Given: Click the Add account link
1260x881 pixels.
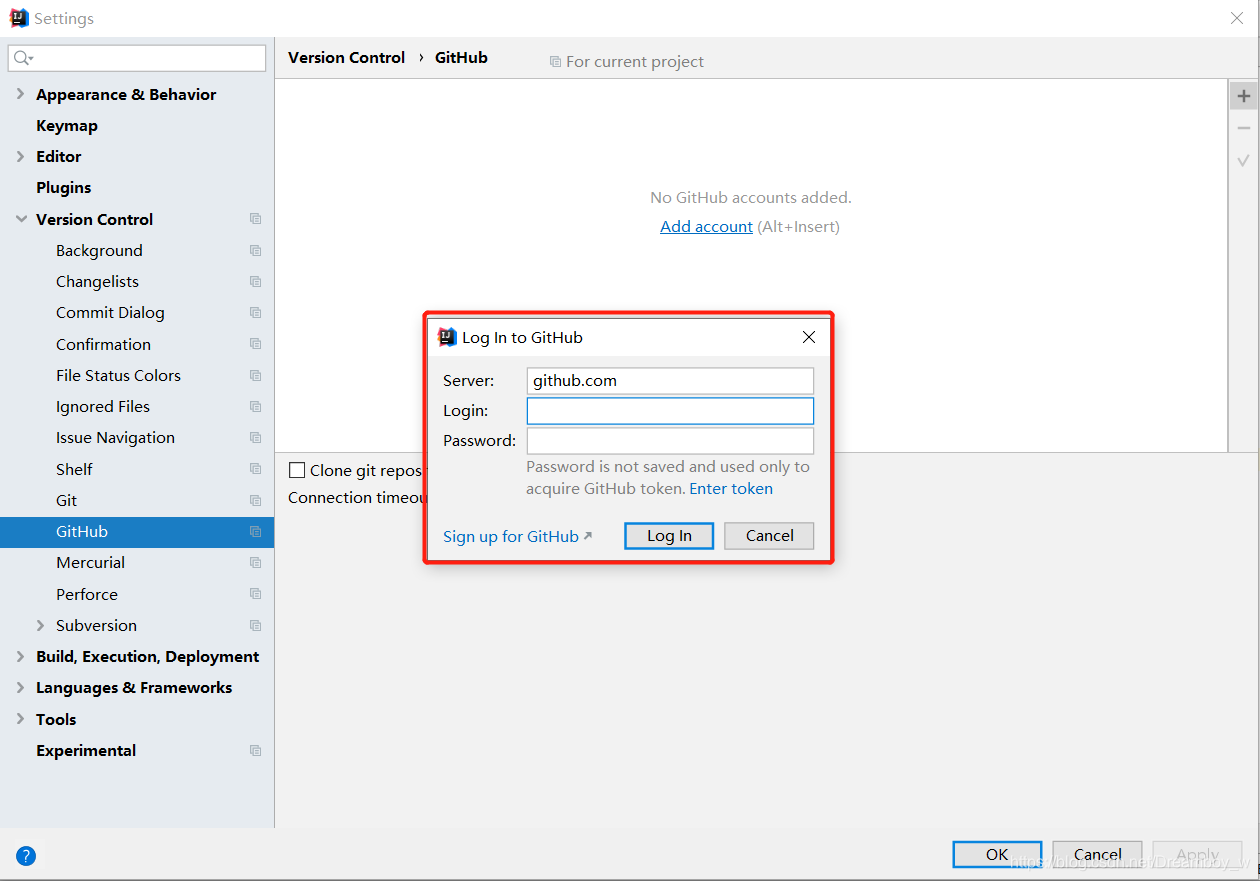Looking at the screenshot, I should point(706,227).
